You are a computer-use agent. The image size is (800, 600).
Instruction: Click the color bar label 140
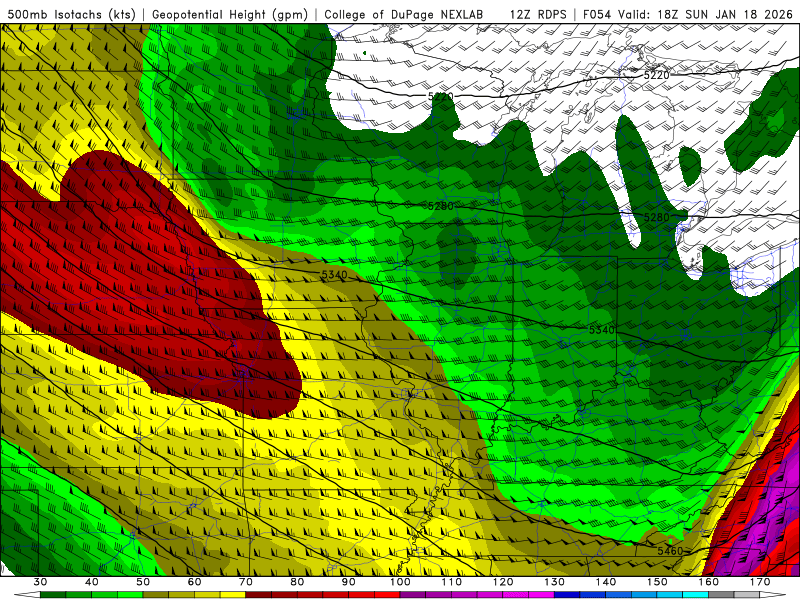(606, 582)
